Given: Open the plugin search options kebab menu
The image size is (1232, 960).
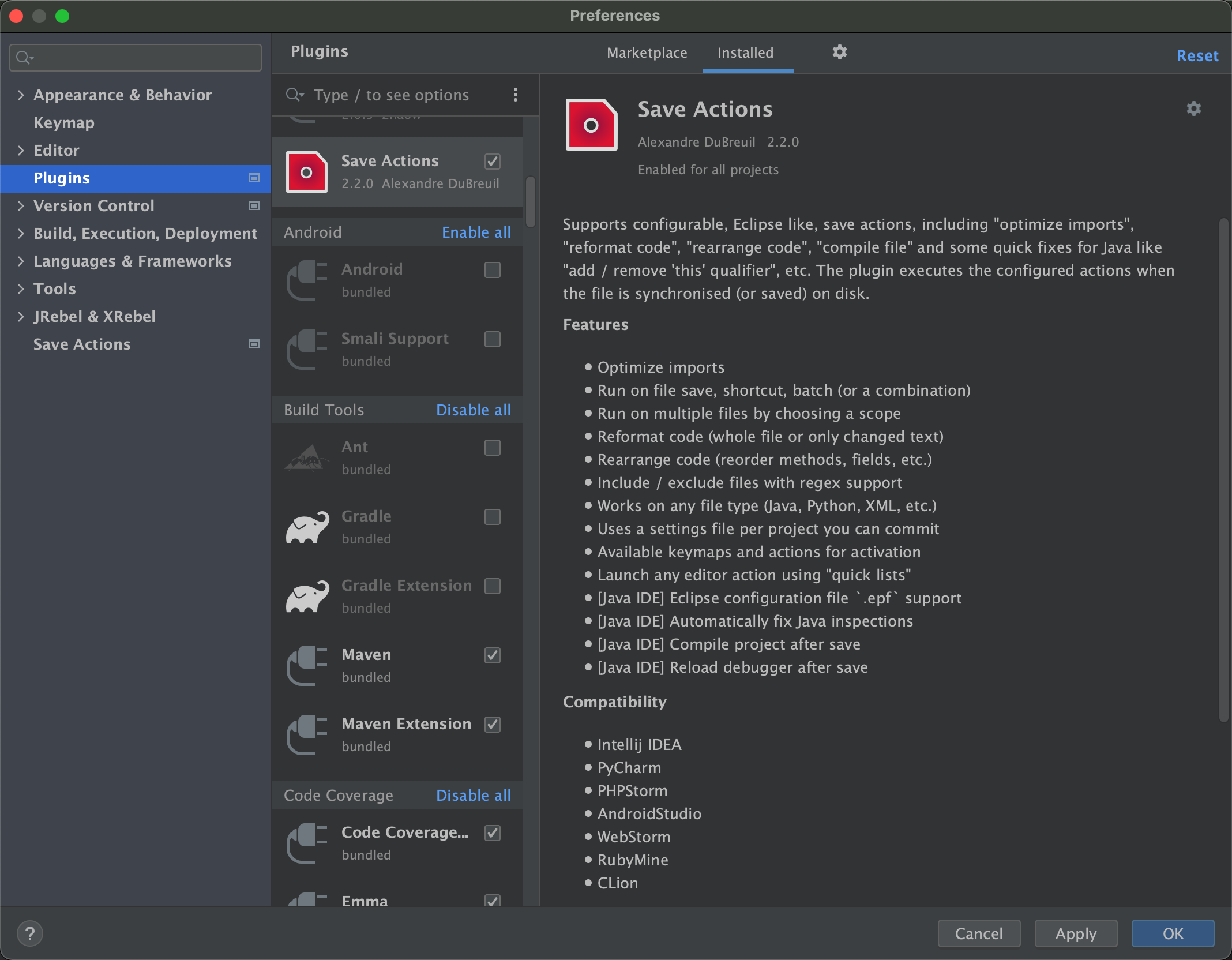Looking at the screenshot, I should [x=515, y=95].
